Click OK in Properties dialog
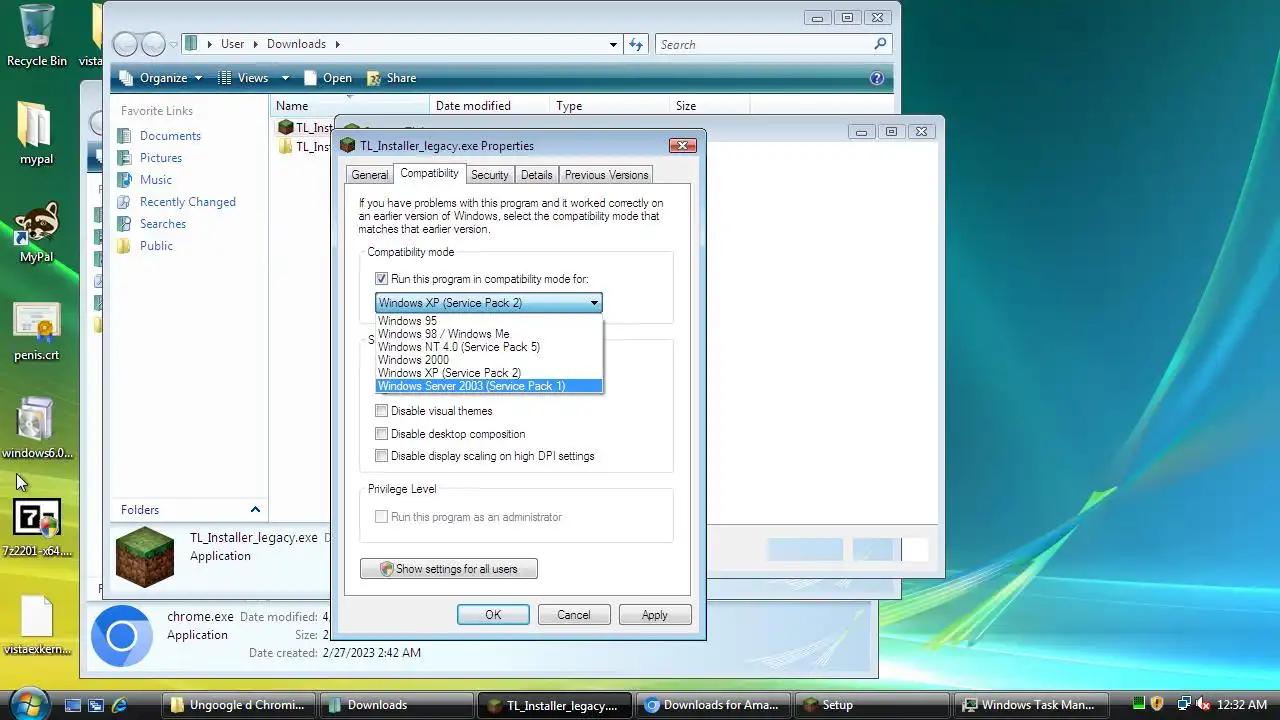The image size is (1280, 720). [x=493, y=615]
